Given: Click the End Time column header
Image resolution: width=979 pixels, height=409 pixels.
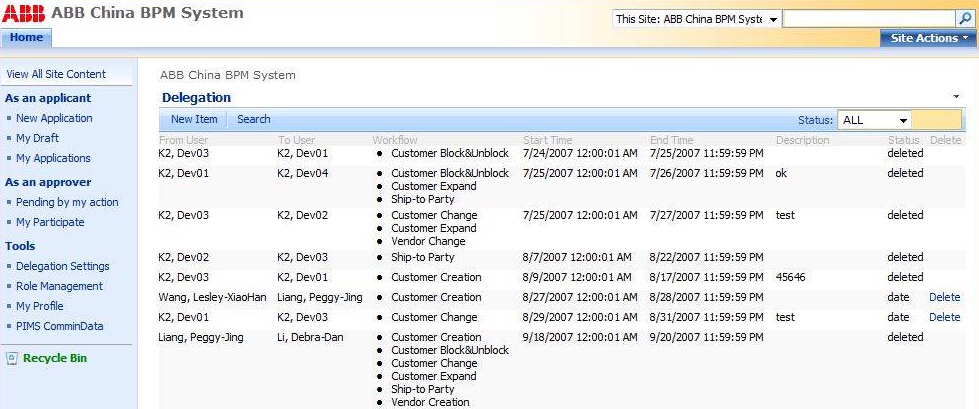Looking at the screenshot, I should 672,140.
